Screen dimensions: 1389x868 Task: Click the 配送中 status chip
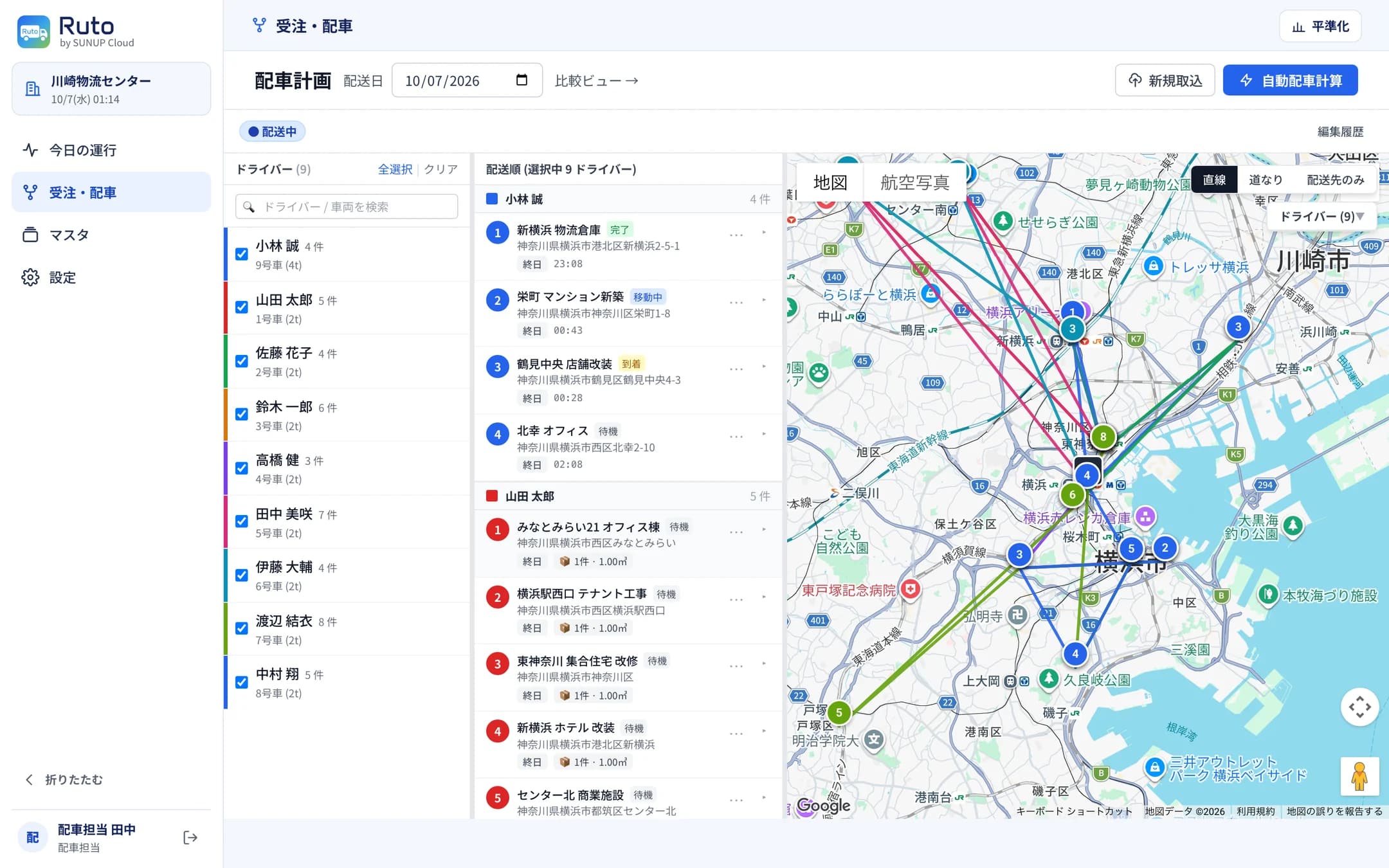point(273,132)
